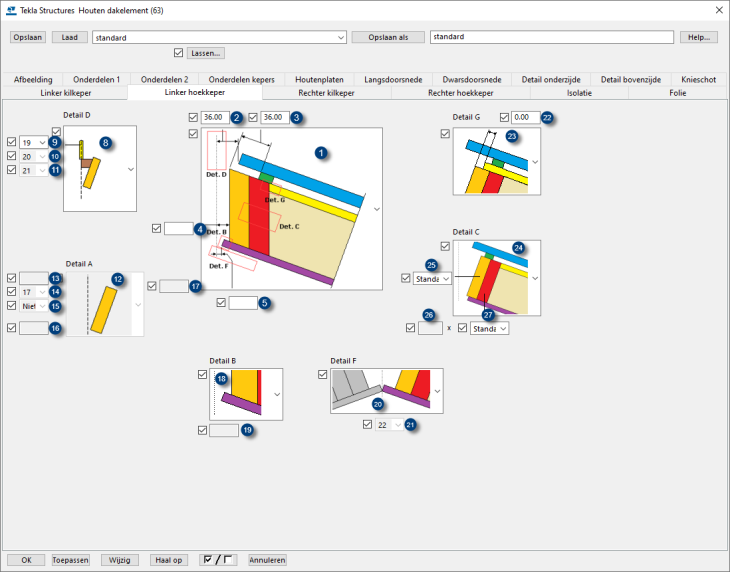Image resolution: width=730 pixels, height=572 pixels.
Task: Click the Detail D preview image
Action: 100,168
